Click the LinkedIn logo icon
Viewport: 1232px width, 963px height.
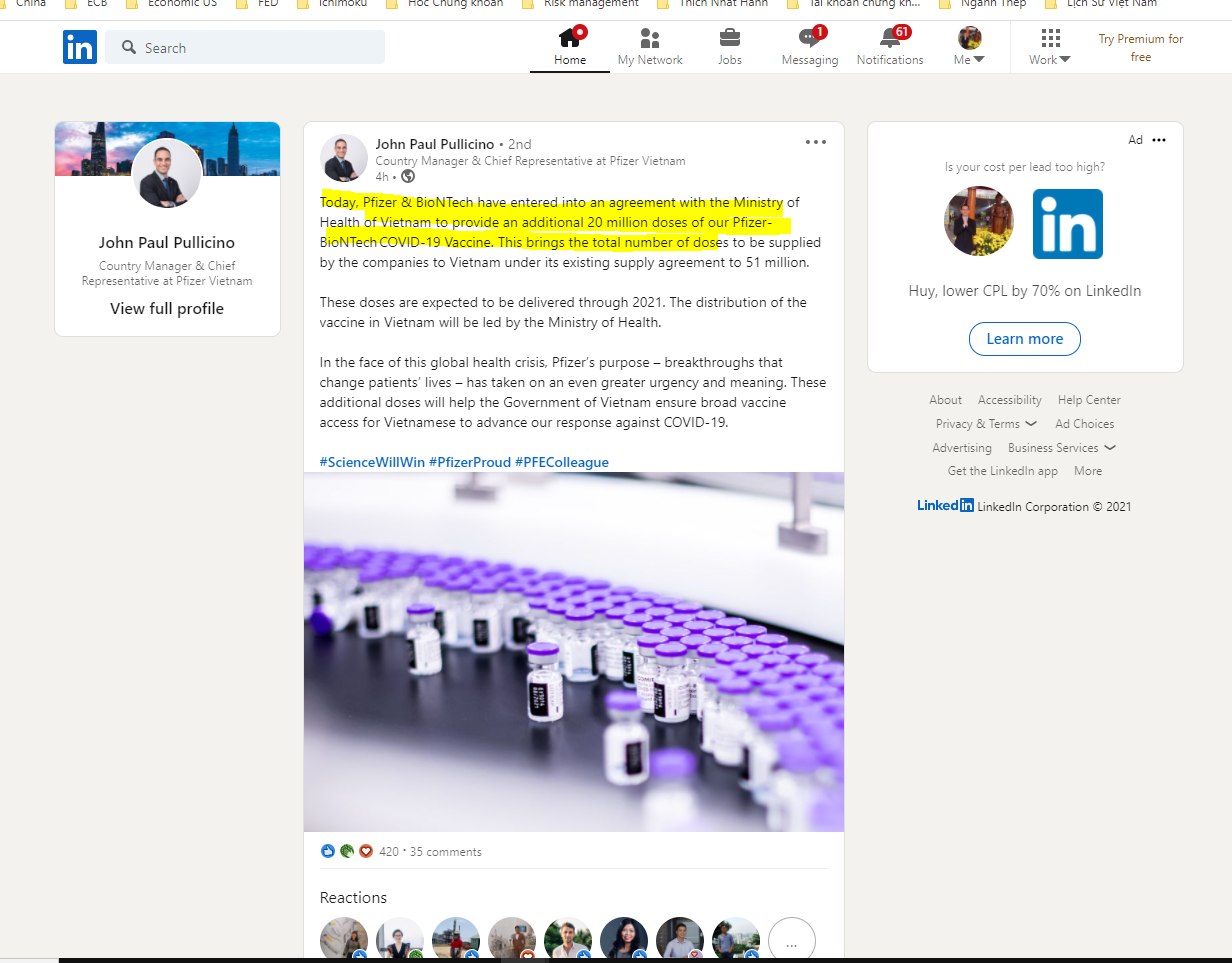pyautogui.click(x=79, y=47)
